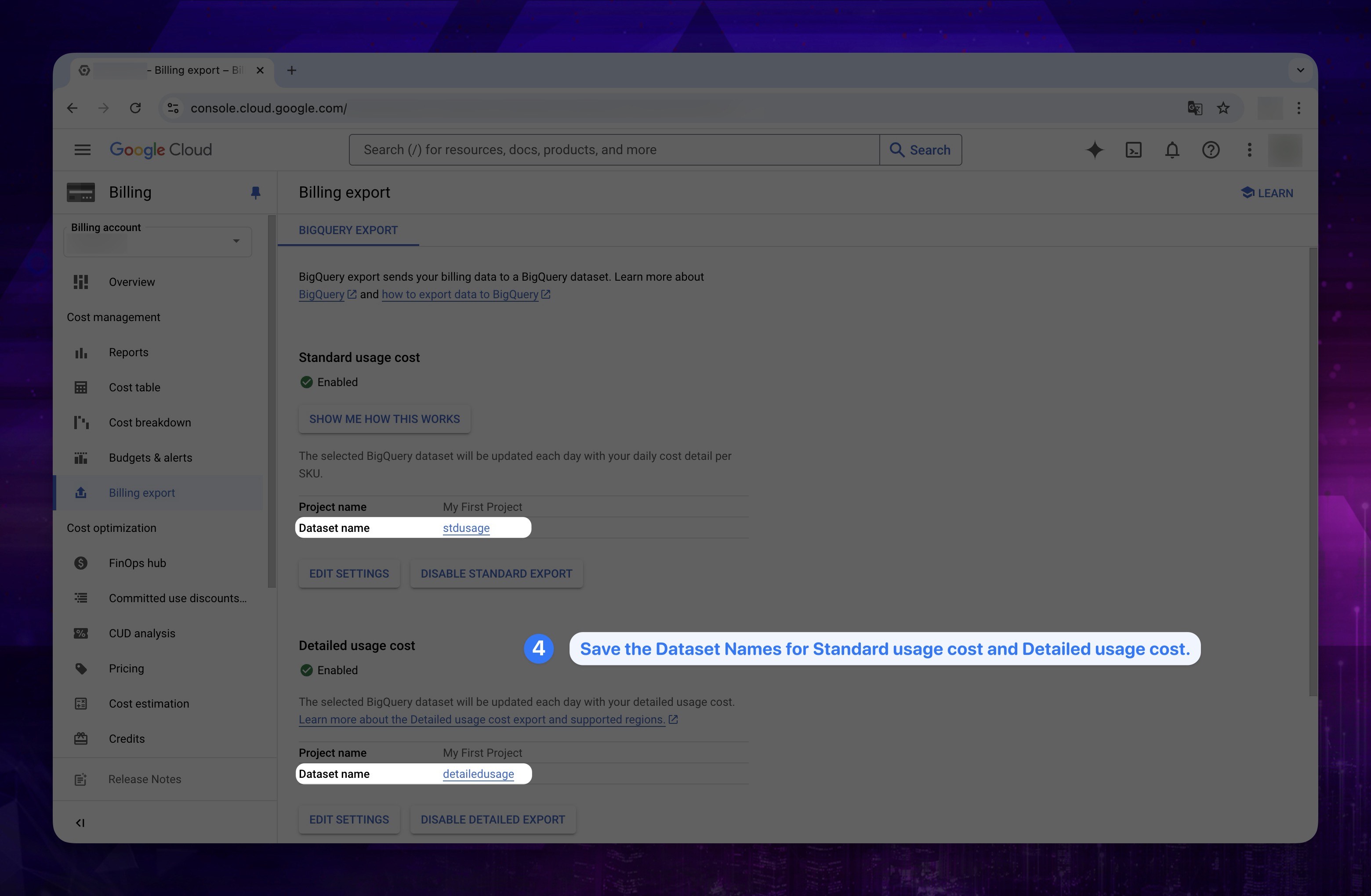Image resolution: width=1371 pixels, height=896 pixels.
Task: Collapse the left sidebar panel
Action: (x=80, y=822)
